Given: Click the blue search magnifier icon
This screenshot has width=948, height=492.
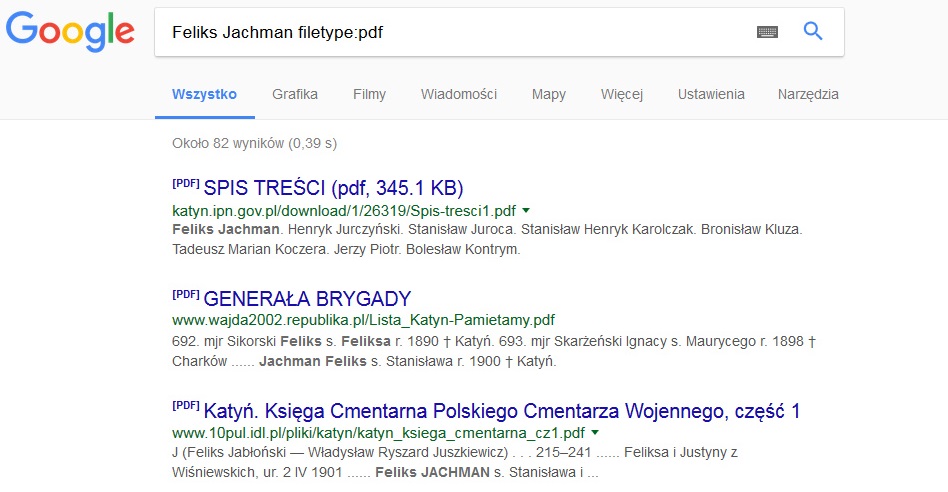Looking at the screenshot, I should pyautogui.click(x=813, y=32).
